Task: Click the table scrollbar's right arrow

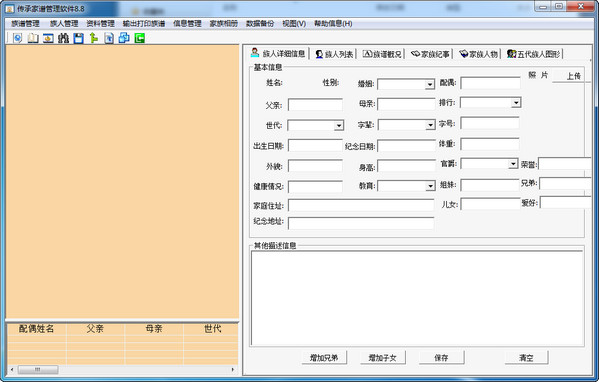Action: click(232, 369)
